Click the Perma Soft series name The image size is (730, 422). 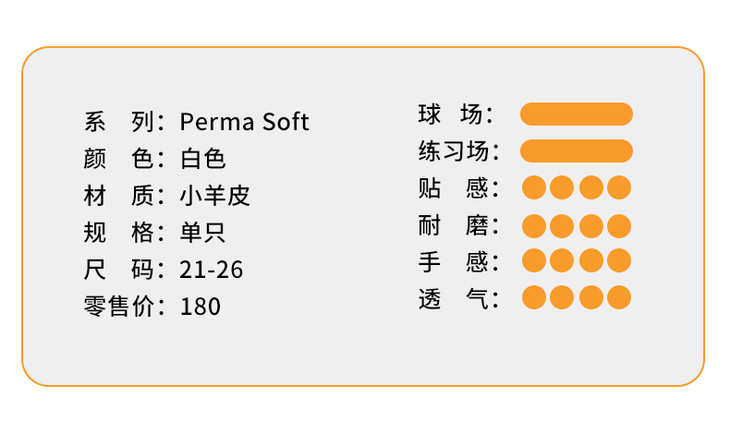tap(244, 122)
